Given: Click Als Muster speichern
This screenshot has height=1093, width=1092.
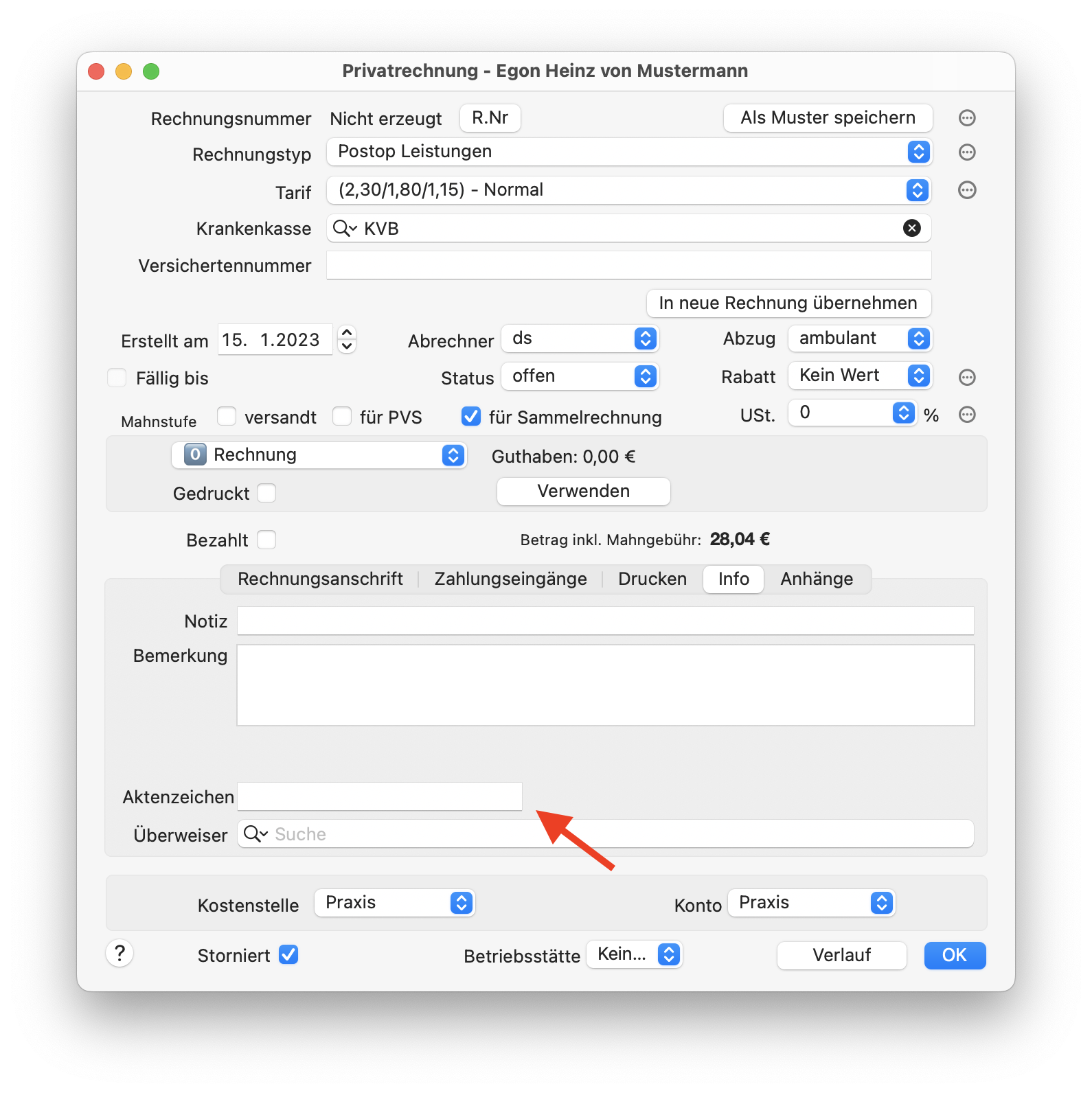Looking at the screenshot, I should pyautogui.click(x=828, y=117).
